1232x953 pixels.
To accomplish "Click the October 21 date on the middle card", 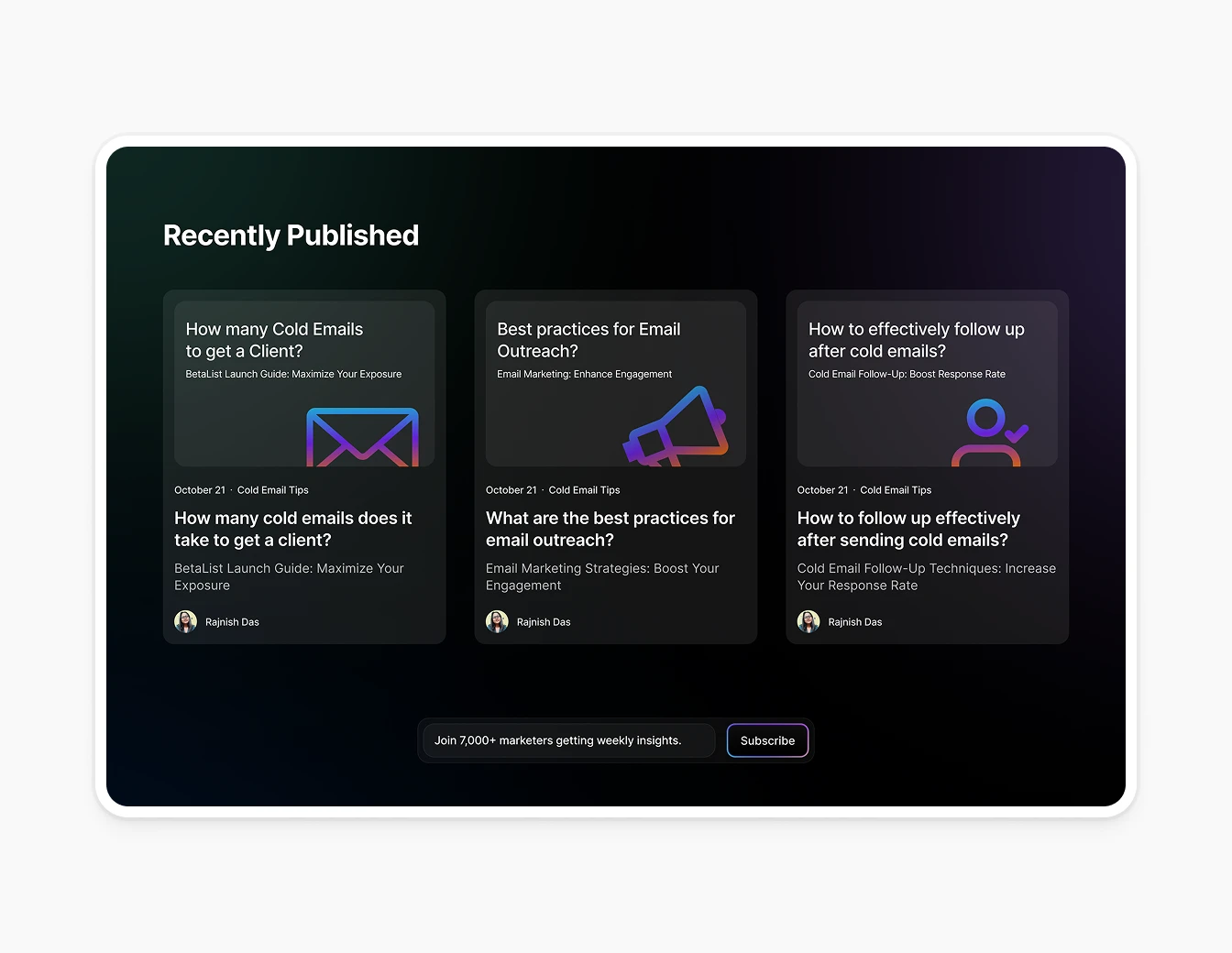I will (x=511, y=489).
